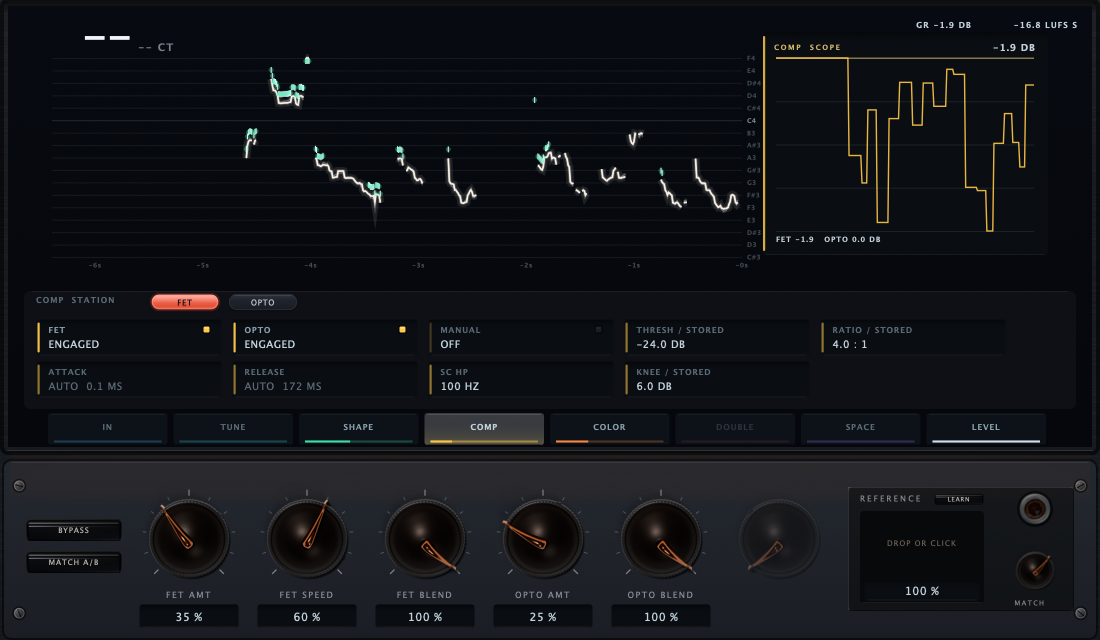Click the unlabeled dimmed knob
Viewport: 1100px width, 640px height.
(779, 538)
